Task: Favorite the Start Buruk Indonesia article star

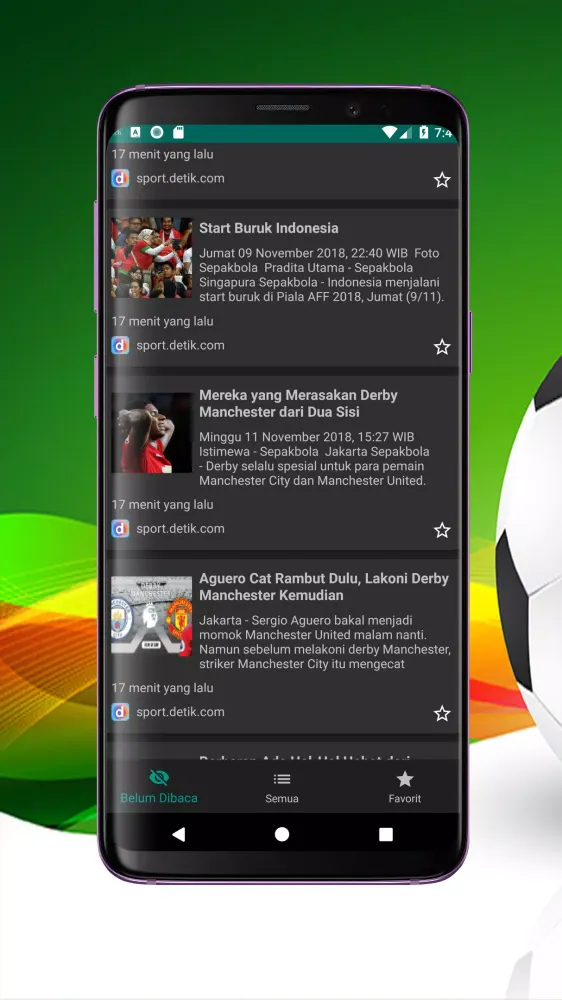Action: 442,347
